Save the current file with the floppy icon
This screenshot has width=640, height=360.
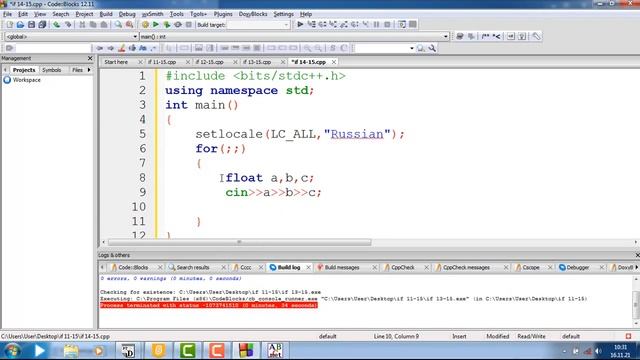(x=31, y=24)
